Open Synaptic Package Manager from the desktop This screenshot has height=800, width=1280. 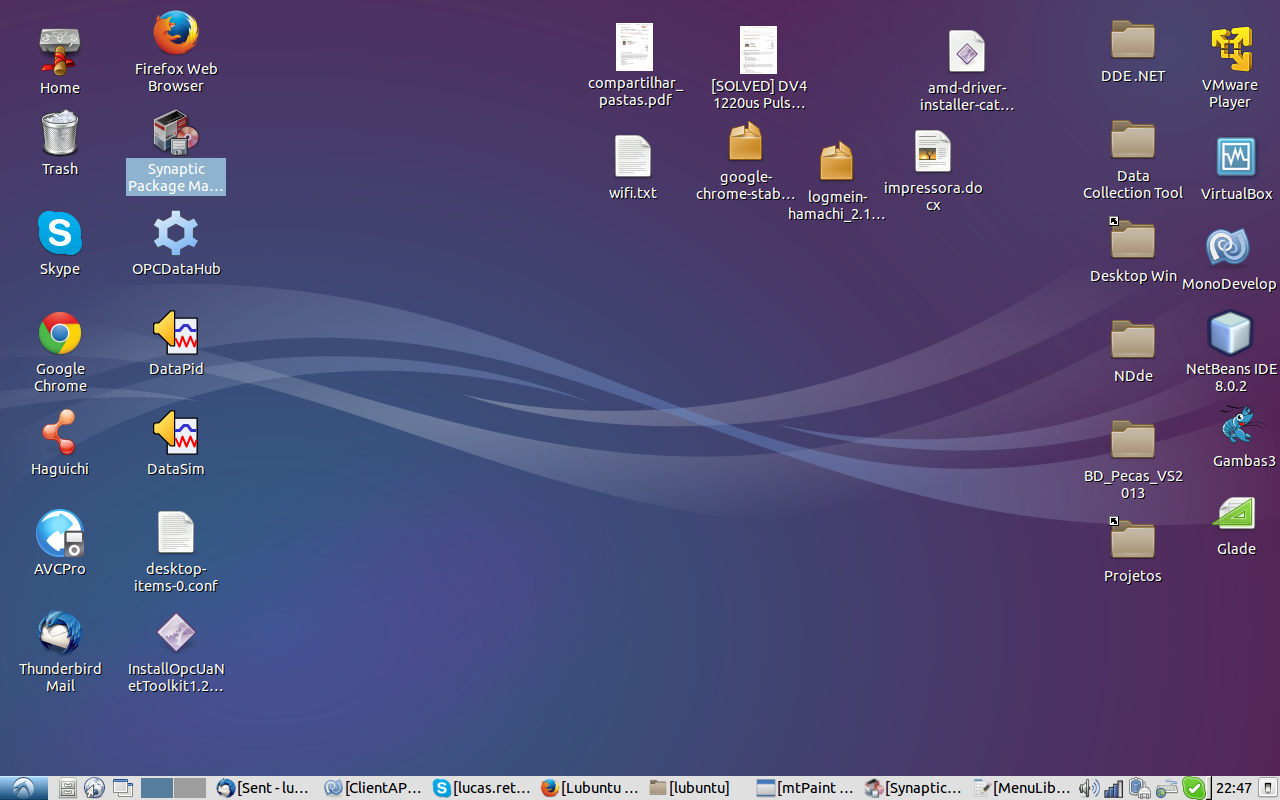click(x=175, y=135)
